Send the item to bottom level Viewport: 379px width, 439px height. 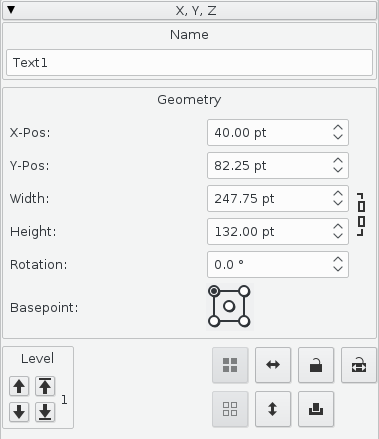pyautogui.click(x=45, y=412)
